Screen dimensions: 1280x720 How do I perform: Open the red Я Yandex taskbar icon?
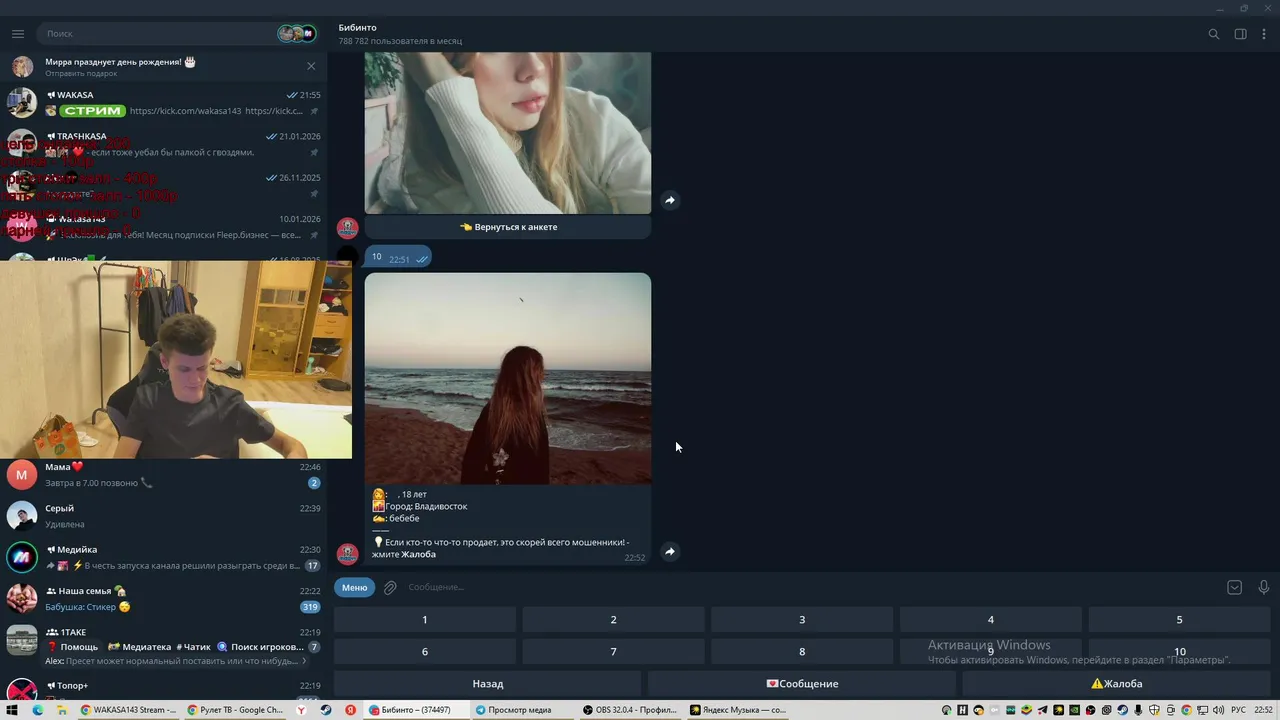coord(351,710)
